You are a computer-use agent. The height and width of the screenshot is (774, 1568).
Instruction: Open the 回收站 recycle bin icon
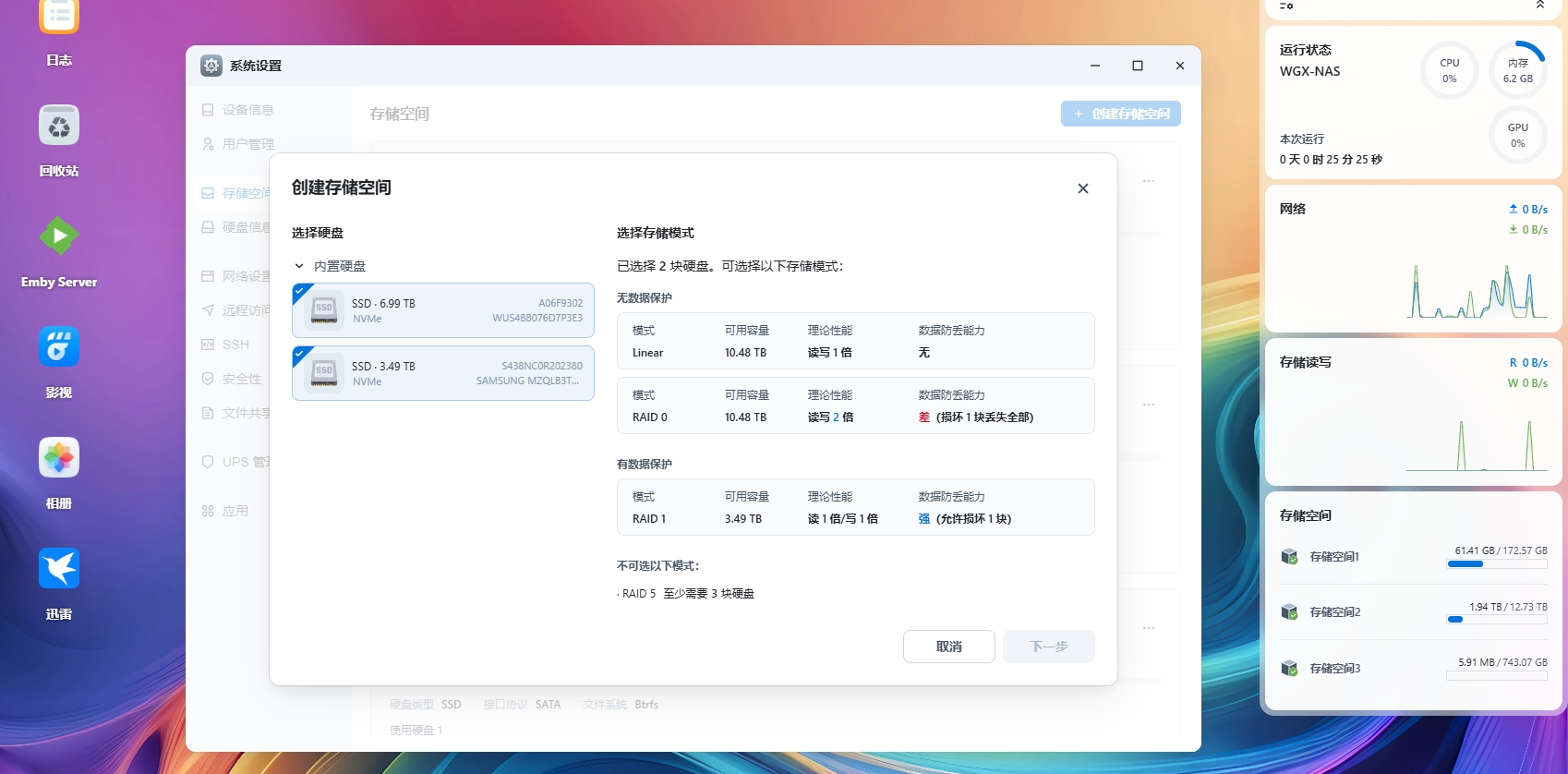59,125
